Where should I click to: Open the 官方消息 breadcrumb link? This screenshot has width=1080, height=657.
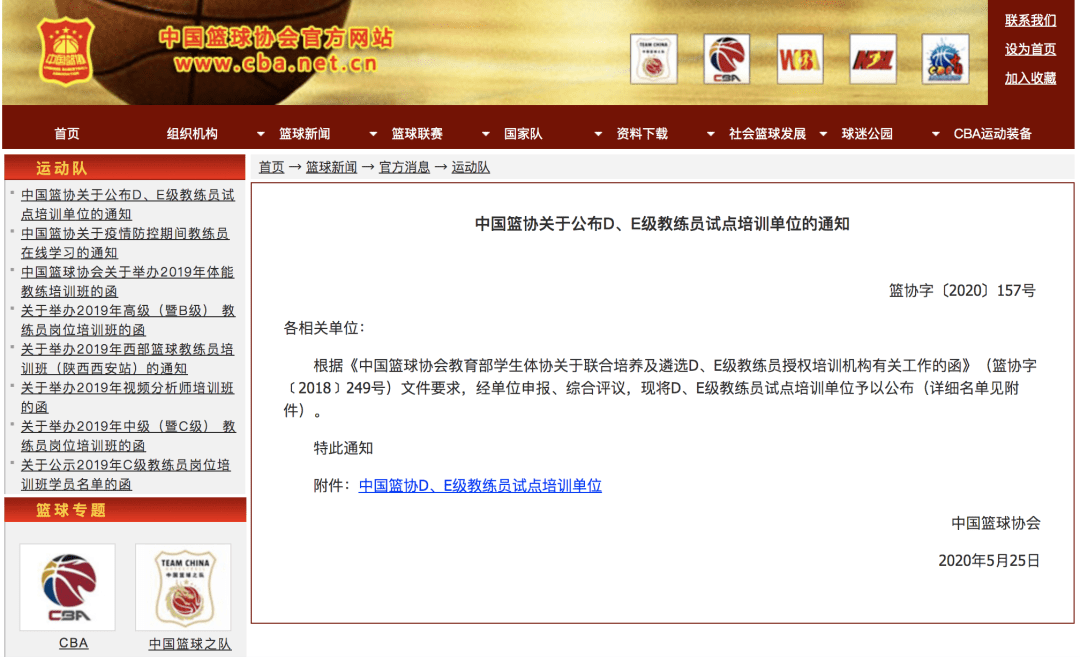tap(404, 167)
